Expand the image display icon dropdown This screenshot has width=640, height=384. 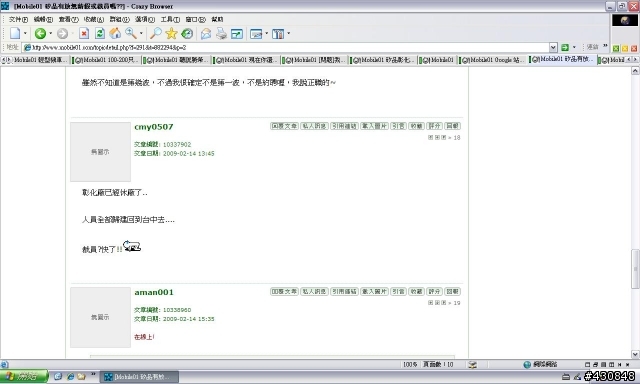(267, 33)
